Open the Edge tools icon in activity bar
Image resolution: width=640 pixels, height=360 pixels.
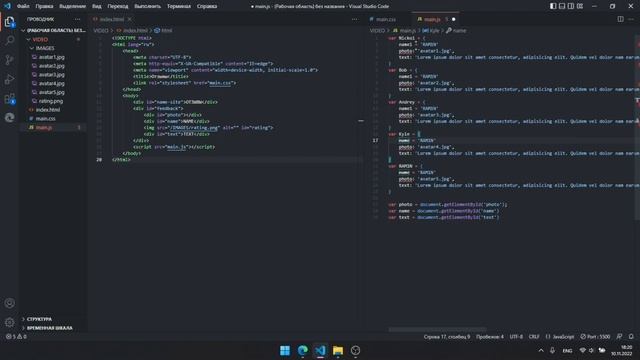[x=9, y=118]
